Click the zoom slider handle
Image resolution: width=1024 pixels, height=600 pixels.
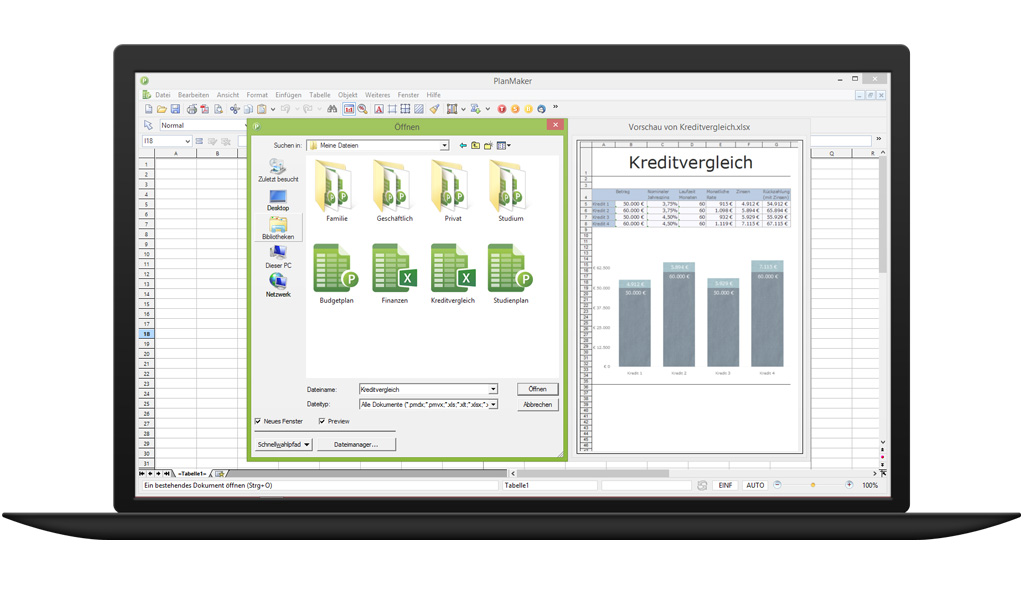coord(813,485)
